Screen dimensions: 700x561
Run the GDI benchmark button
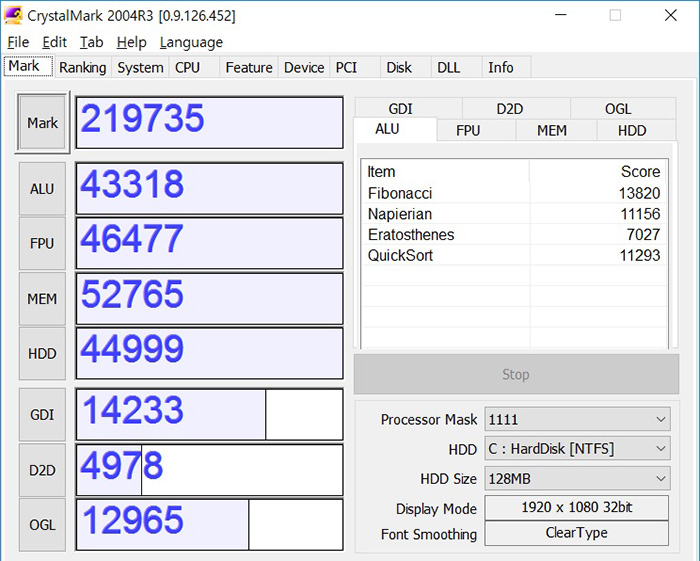tap(42, 415)
